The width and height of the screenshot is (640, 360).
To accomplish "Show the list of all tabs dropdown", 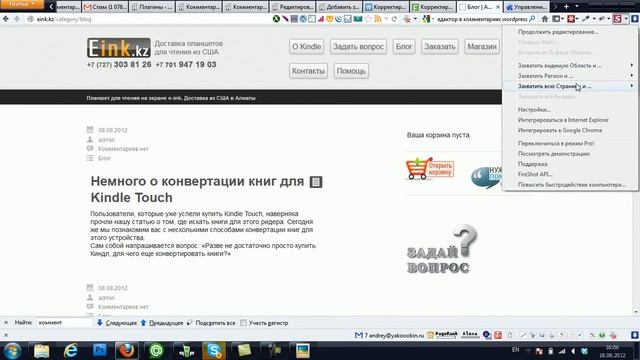I will coord(576,7).
